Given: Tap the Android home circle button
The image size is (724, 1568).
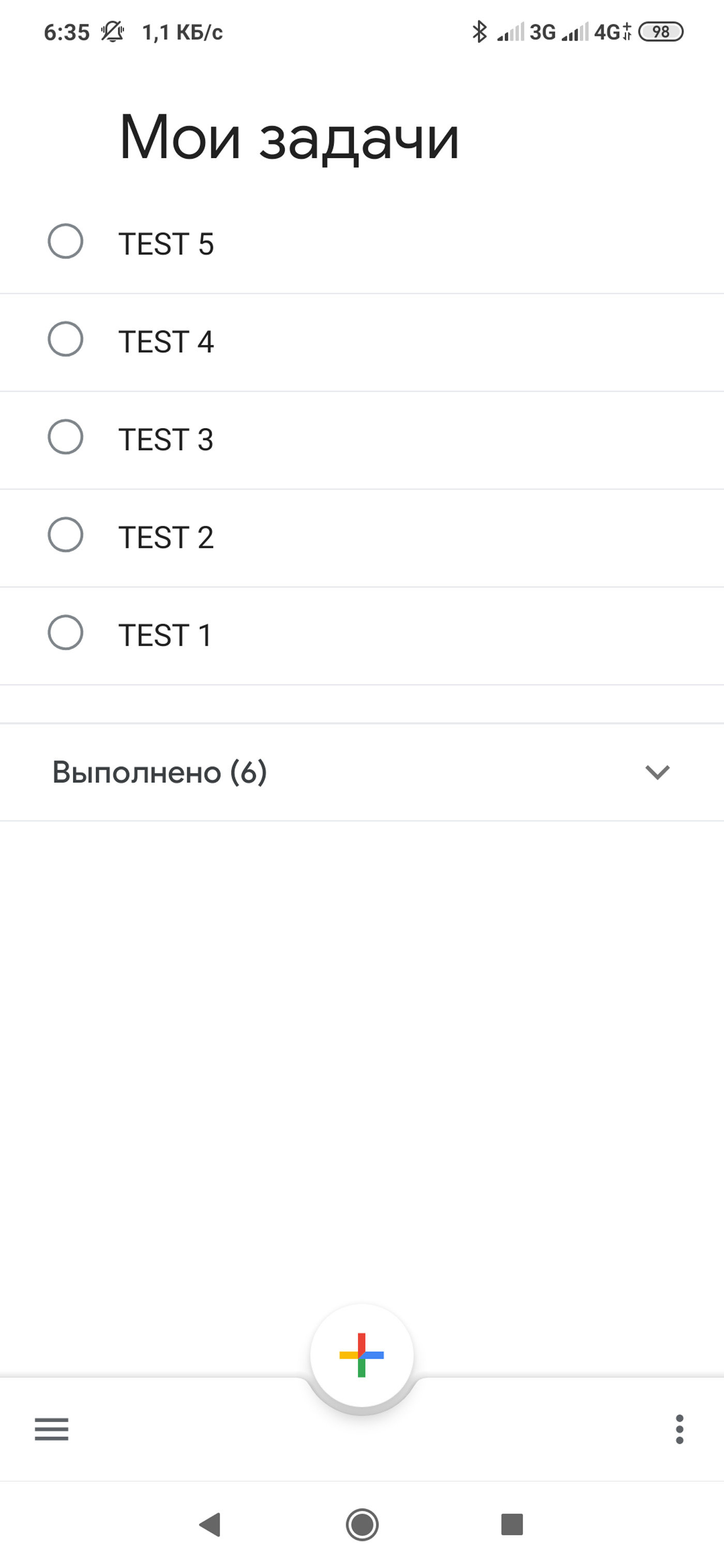Looking at the screenshot, I should tap(363, 1524).
